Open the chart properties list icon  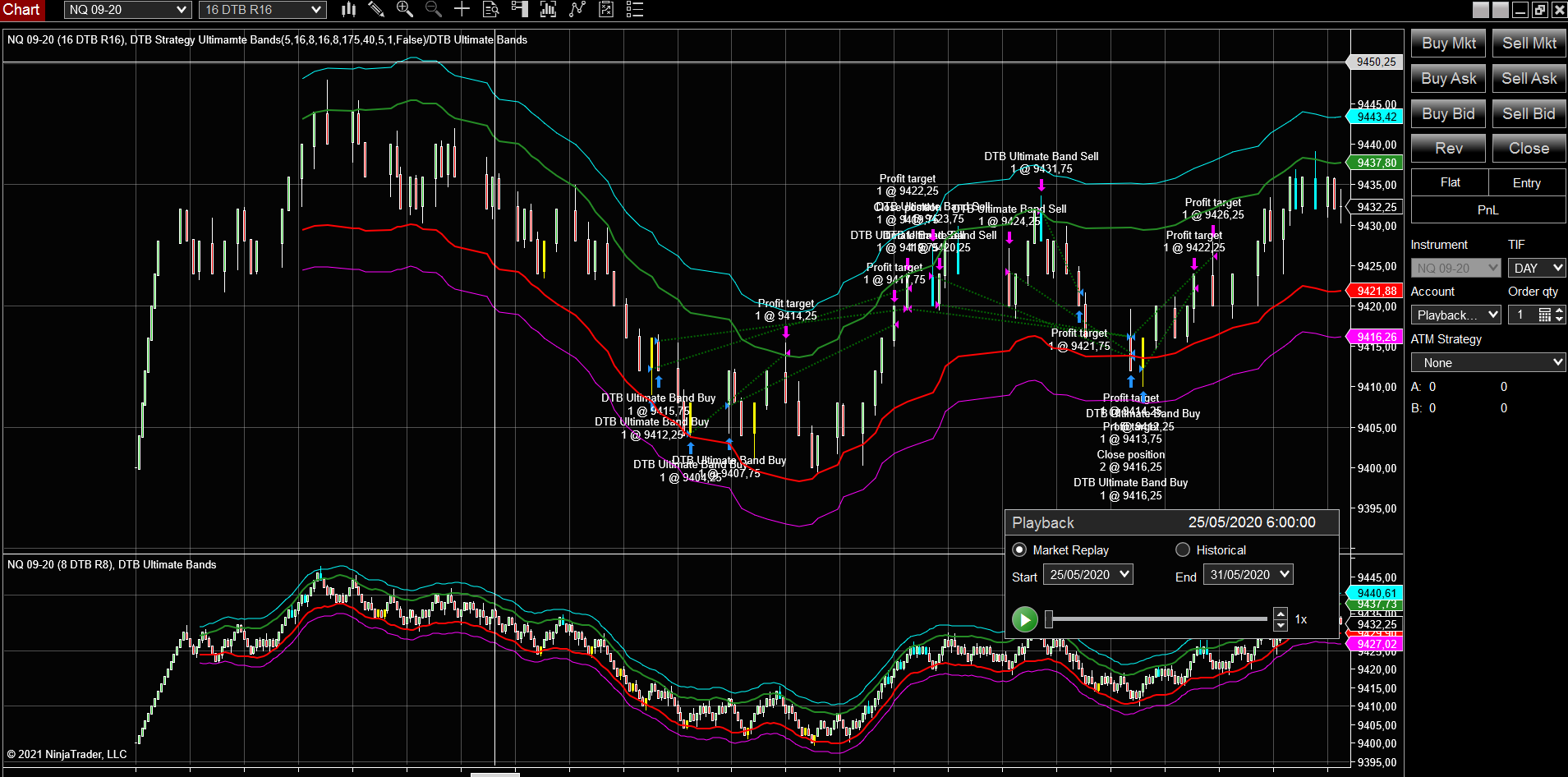[x=635, y=9]
